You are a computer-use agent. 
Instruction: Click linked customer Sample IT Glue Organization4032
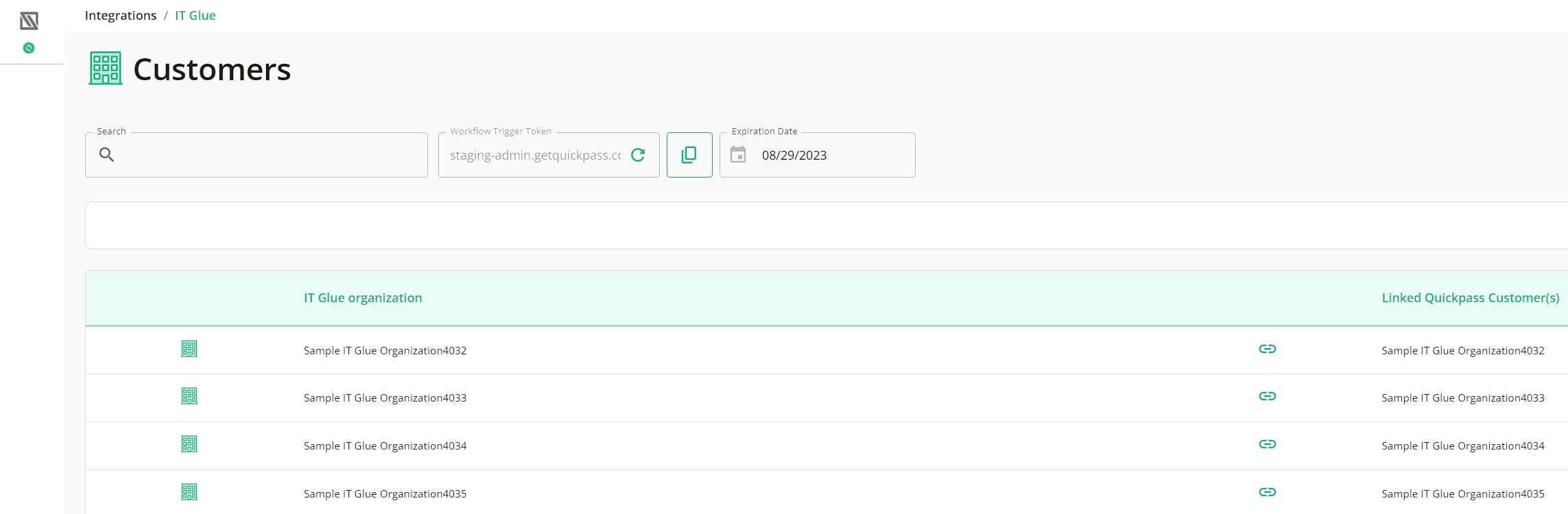click(x=1463, y=350)
